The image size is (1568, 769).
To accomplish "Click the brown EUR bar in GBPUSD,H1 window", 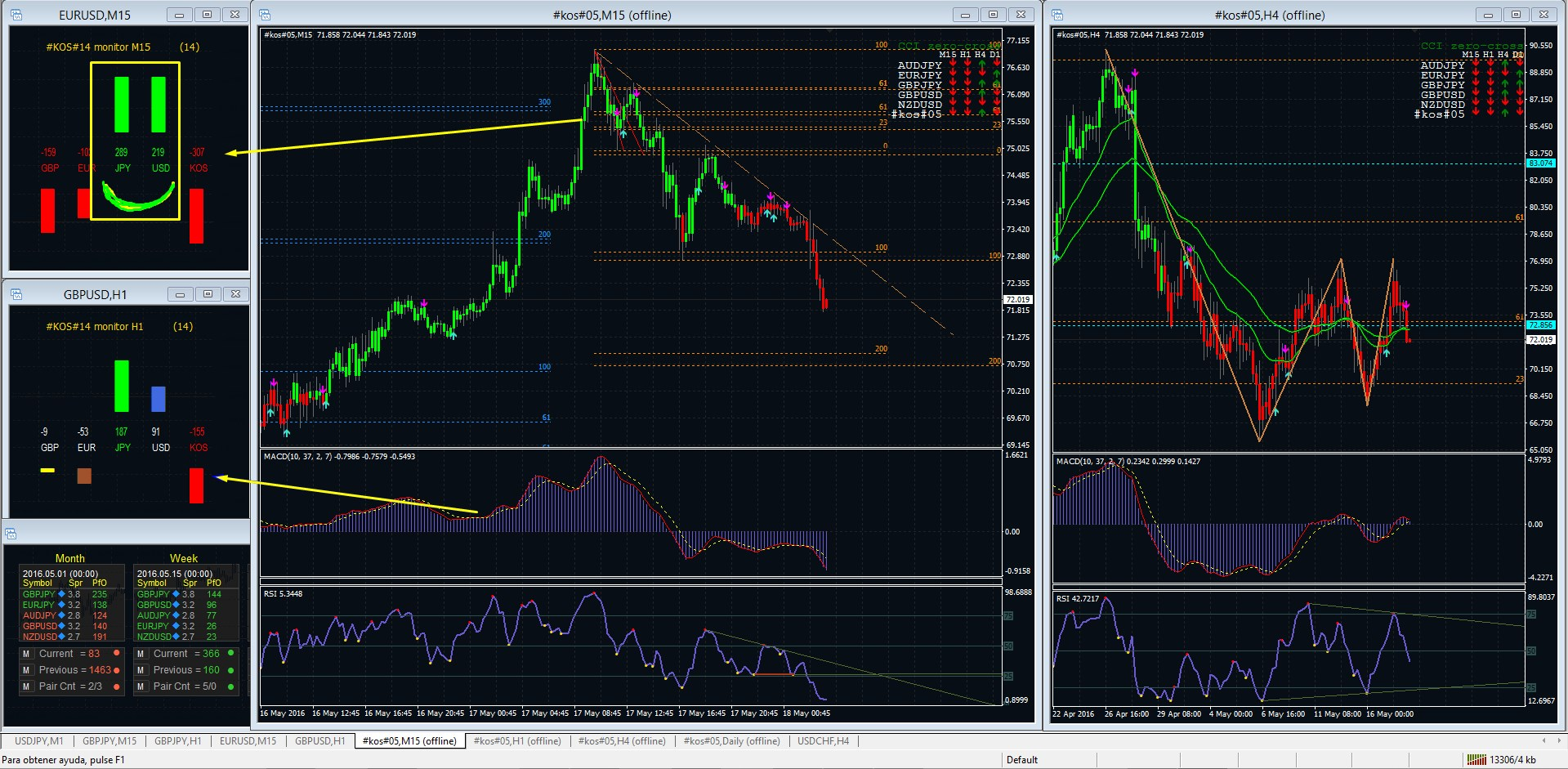I will pos(84,476).
